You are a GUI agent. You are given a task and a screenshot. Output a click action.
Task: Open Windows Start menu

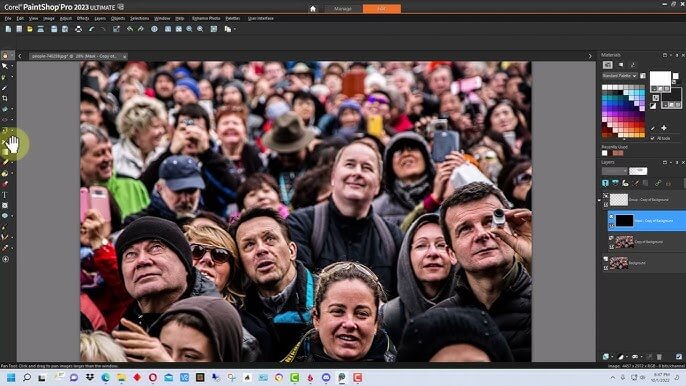tap(11, 377)
